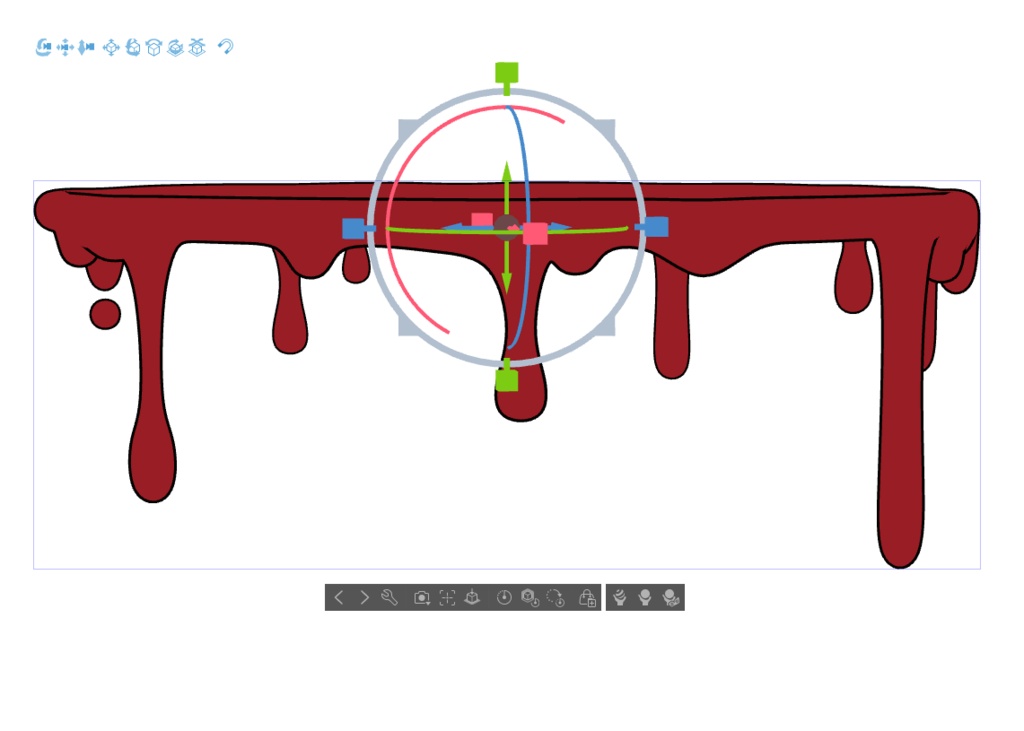The height and width of the screenshot is (731, 1024).
Task: Click the ball in hands with tag icon
Action: pyautogui.click(x=670, y=597)
